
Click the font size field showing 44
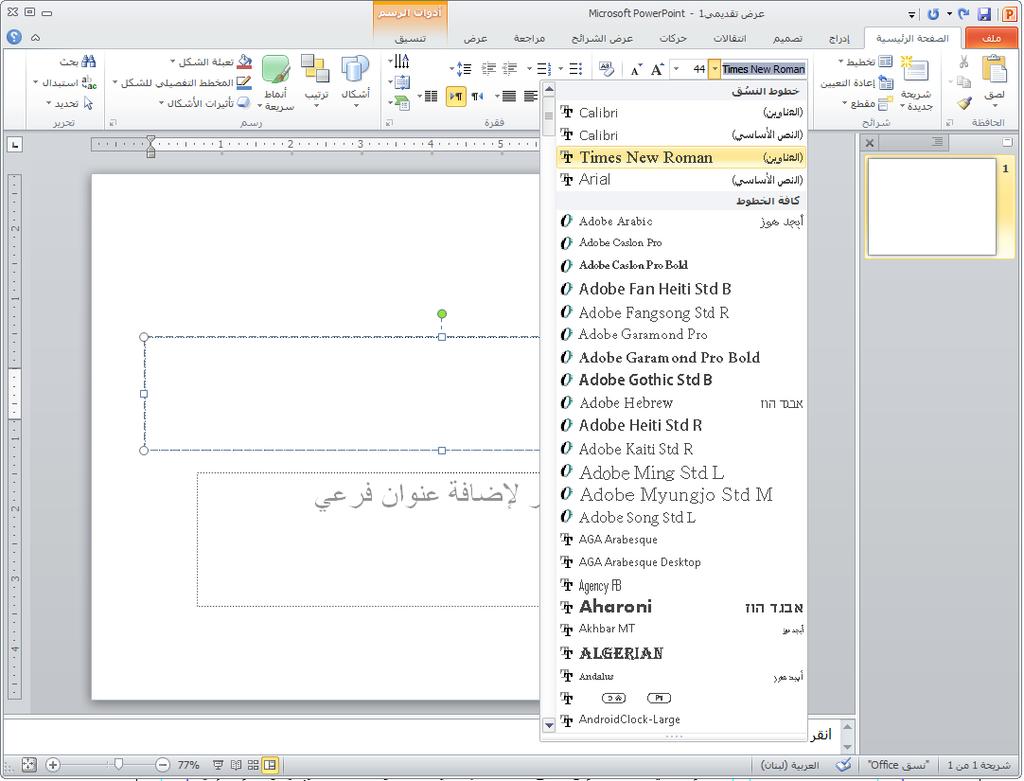[697, 69]
